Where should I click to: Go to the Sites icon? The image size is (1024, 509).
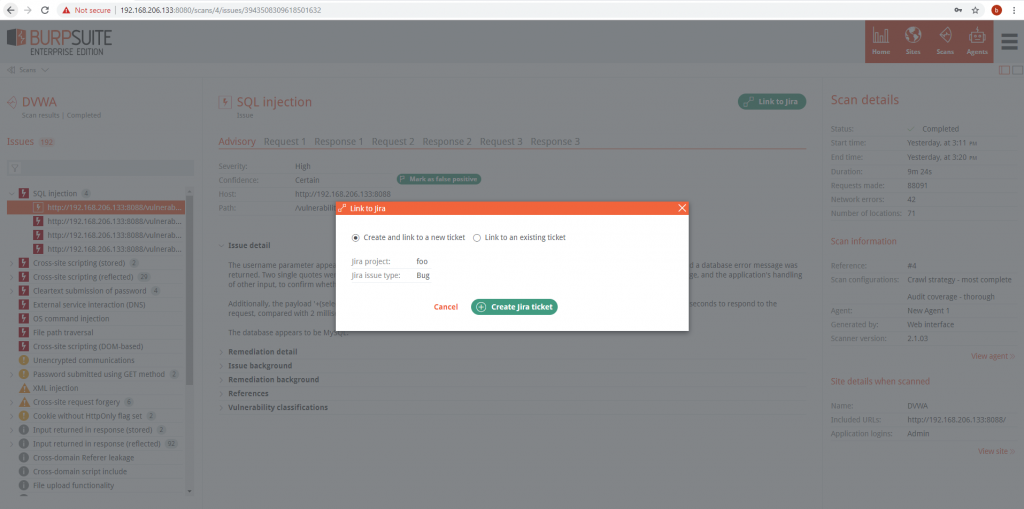(912, 41)
